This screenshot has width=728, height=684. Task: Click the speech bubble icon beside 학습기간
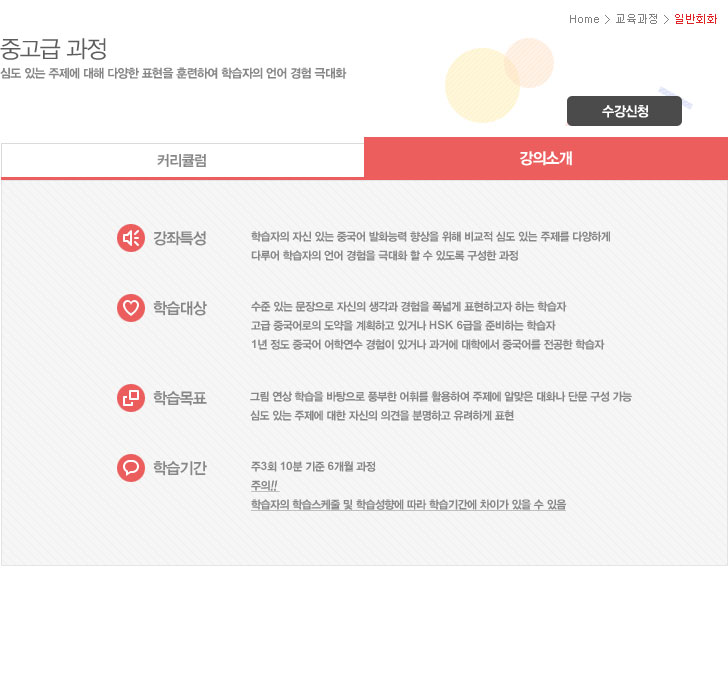(x=131, y=468)
